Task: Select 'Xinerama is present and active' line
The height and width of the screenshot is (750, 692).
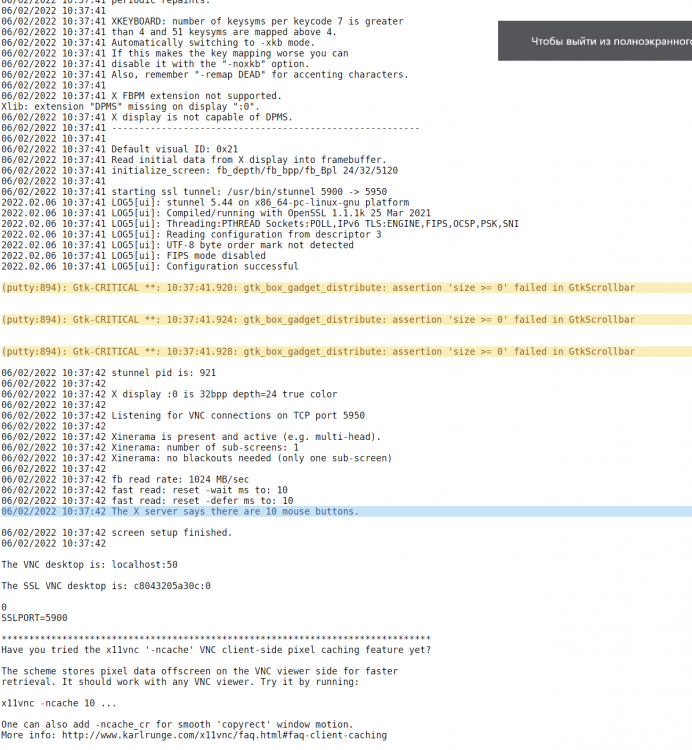Action: 191,437
